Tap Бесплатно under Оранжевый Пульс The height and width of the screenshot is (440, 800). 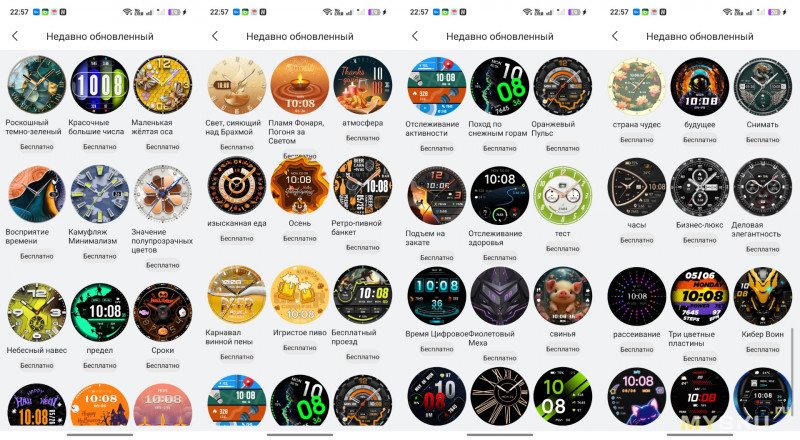563,148
